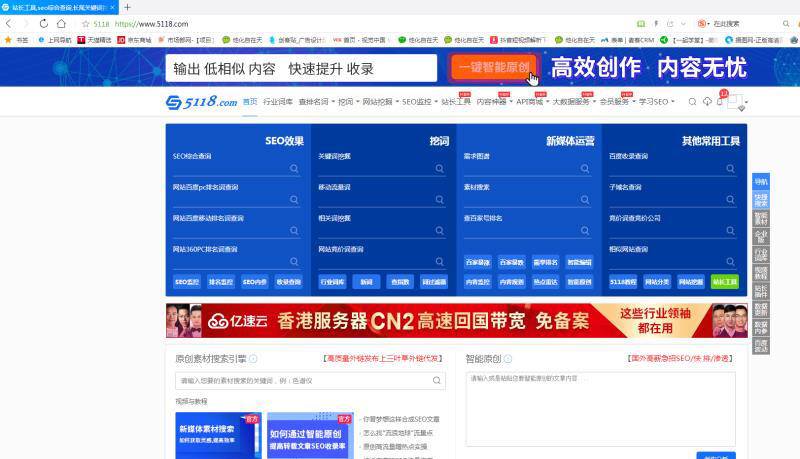Expand the SEO监控 dropdown menu
Screen dimensions: 800x459
tap(420, 102)
